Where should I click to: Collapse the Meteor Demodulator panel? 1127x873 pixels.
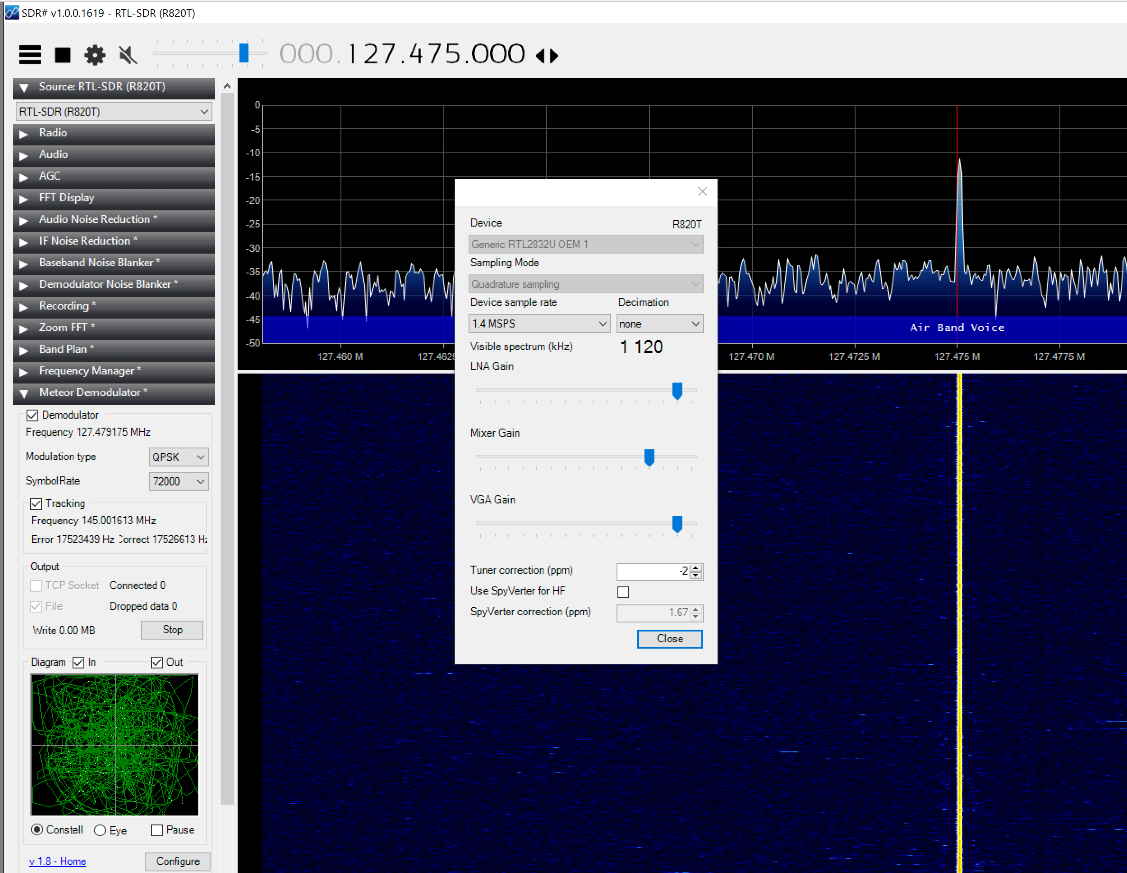coord(114,392)
